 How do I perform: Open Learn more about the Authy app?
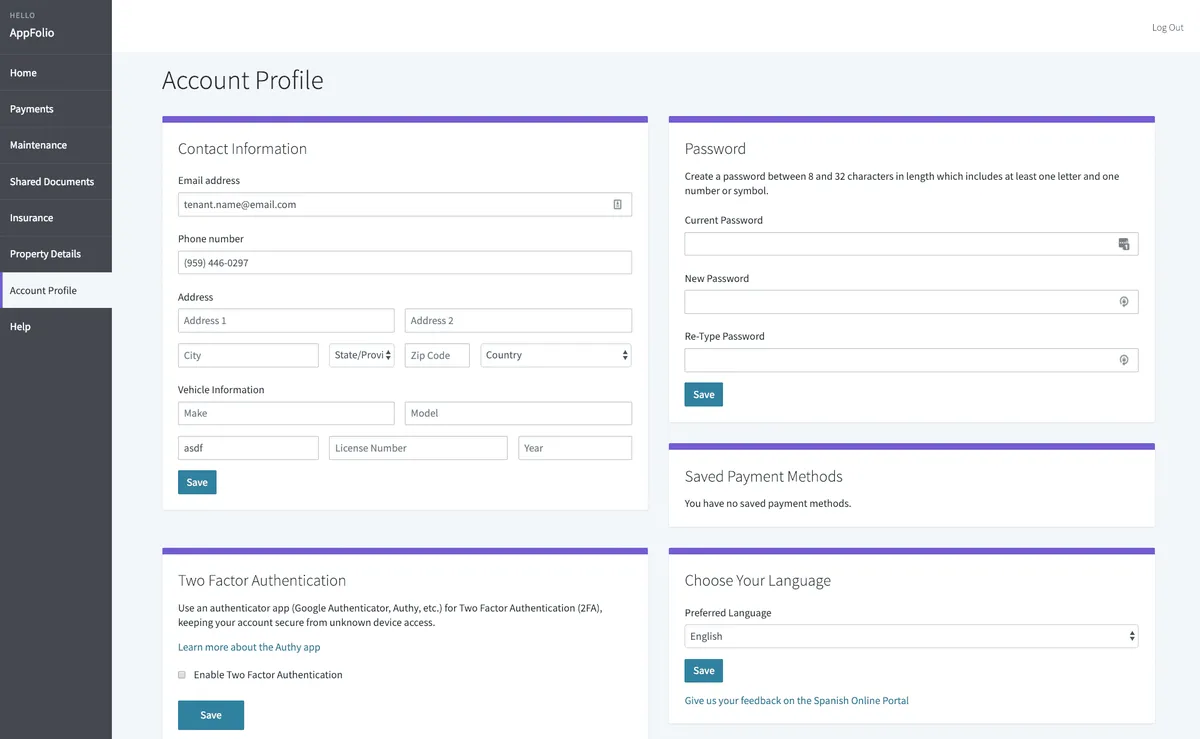tap(249, 647)
